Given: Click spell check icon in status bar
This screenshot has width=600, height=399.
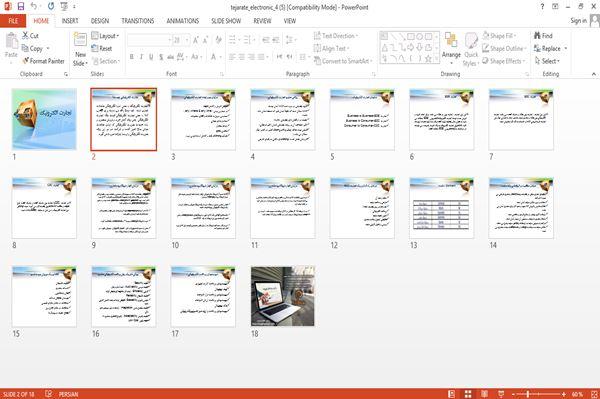Looking at the screenshot, I should [x=49, y=394].
